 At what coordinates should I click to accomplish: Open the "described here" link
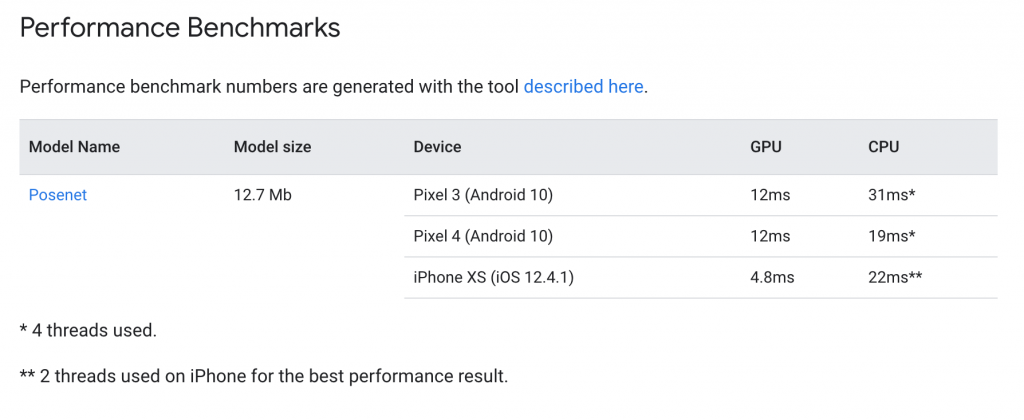click(x=583, y=87)
